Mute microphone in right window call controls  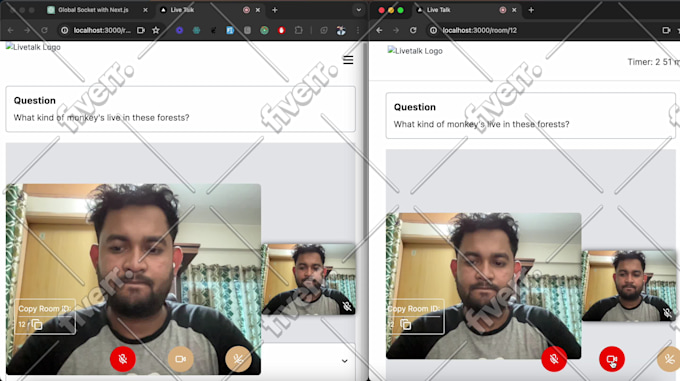point(554,359)
